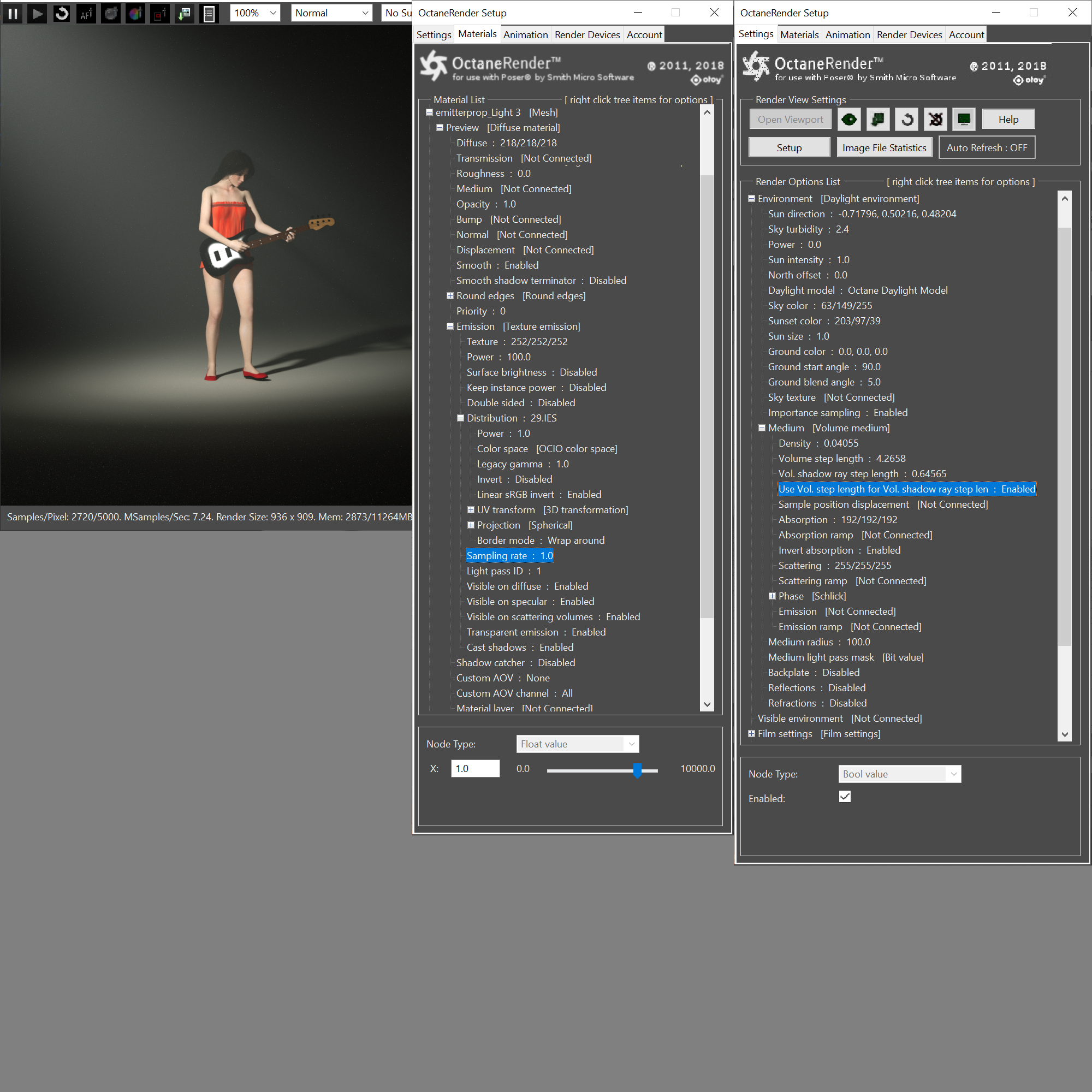Toggle the Enabled checkbox for Bool value

845,797
